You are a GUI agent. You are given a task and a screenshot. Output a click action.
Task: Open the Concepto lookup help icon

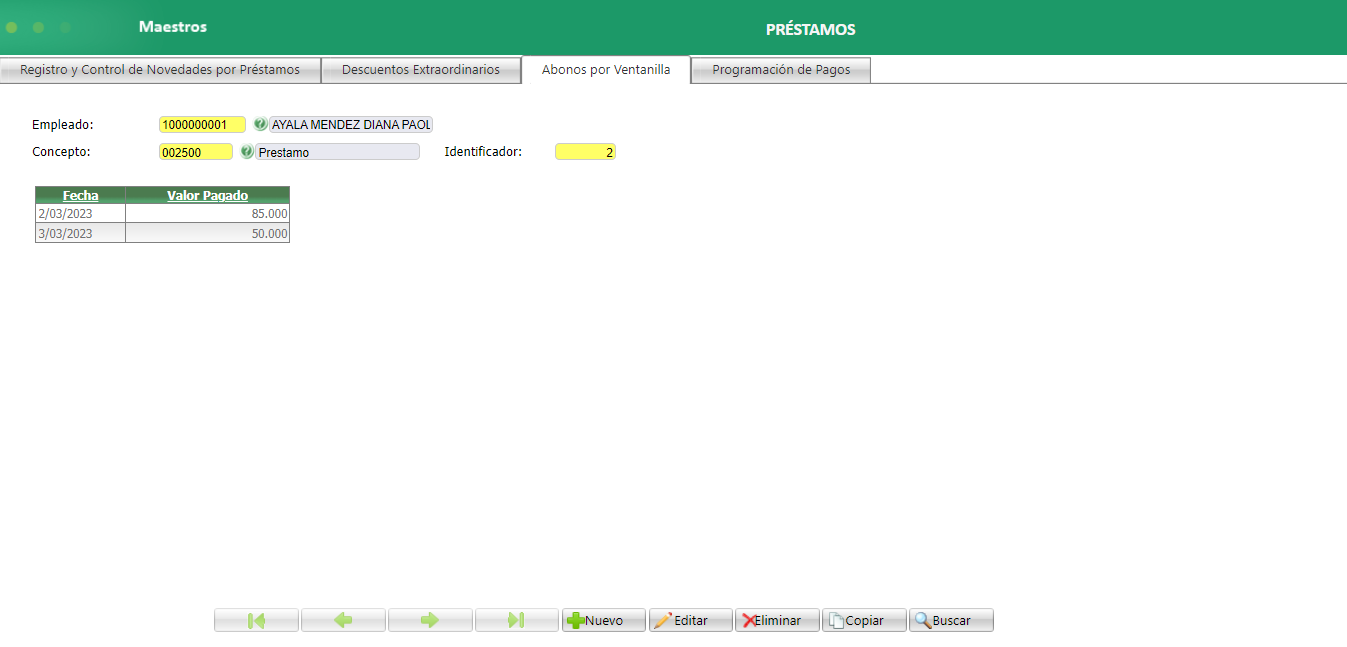tap(246, 151)
